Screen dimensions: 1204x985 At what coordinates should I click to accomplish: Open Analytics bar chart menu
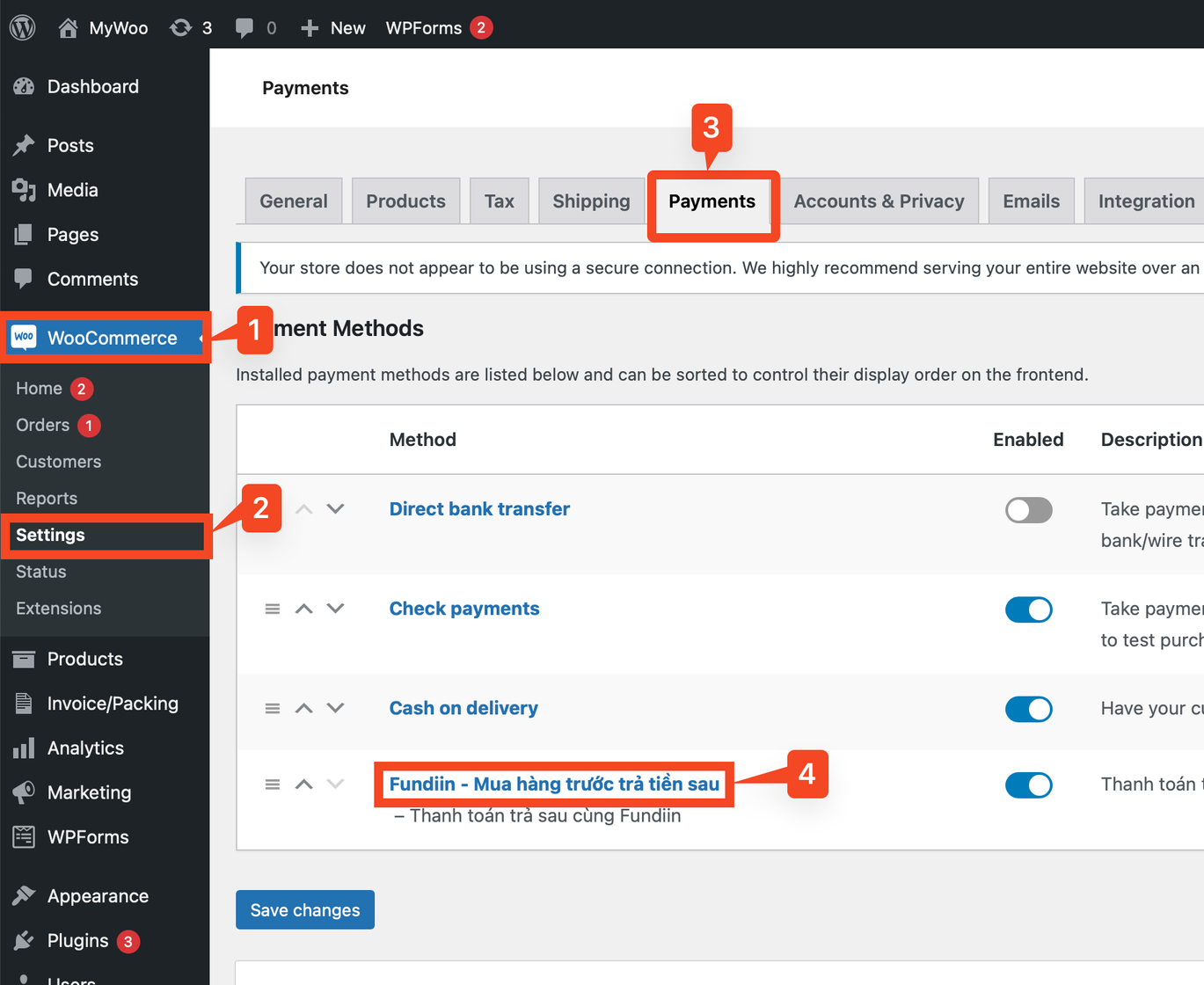24,748
